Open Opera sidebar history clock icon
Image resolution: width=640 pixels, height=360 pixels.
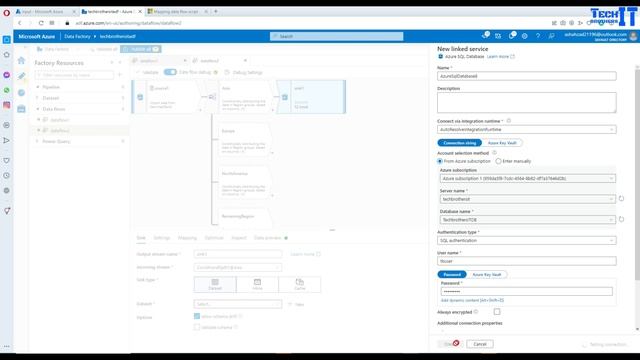tap(7, 176)
